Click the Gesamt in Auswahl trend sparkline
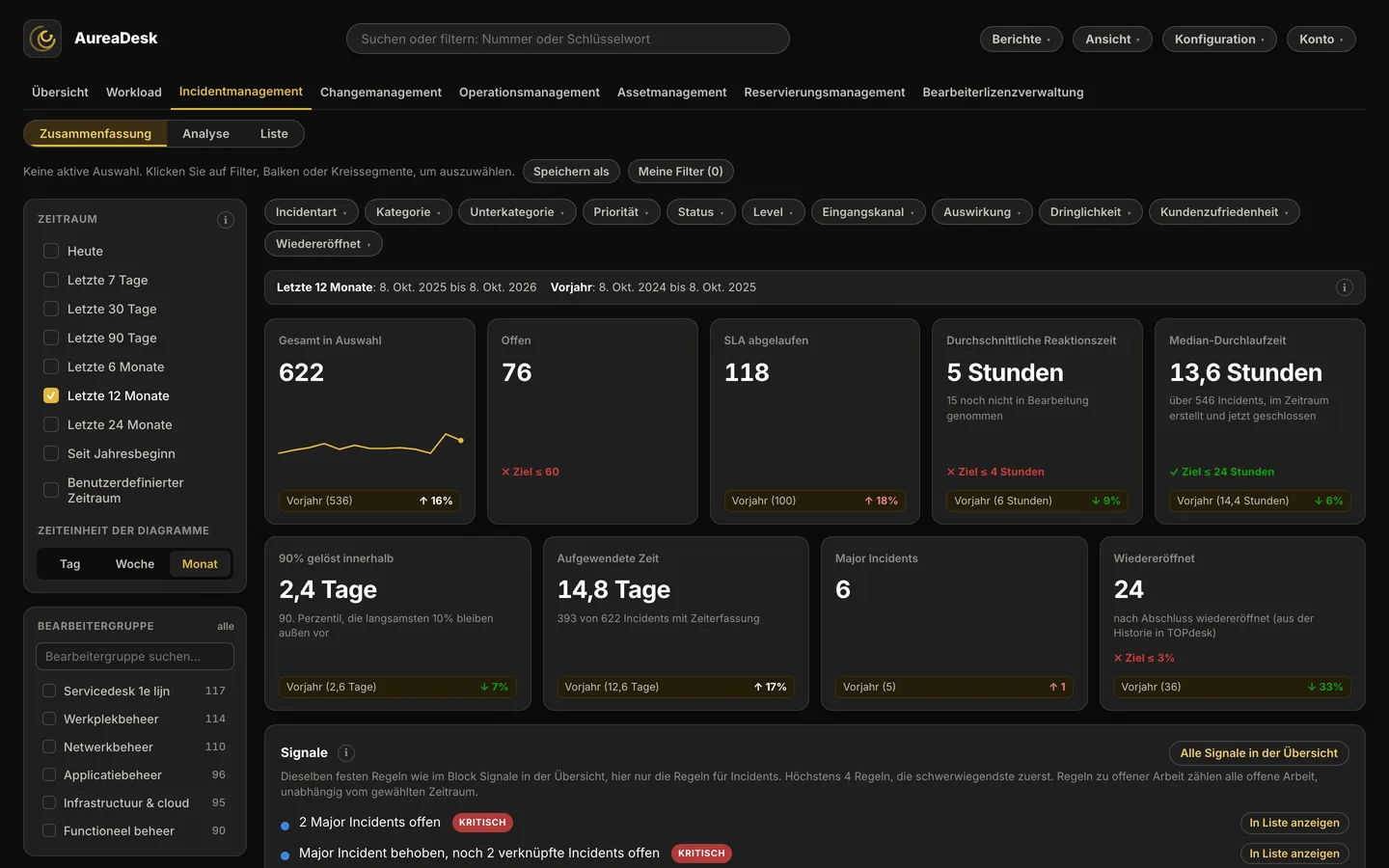The height and width of the screenshot is (868, 1389). tap(370, 445)
